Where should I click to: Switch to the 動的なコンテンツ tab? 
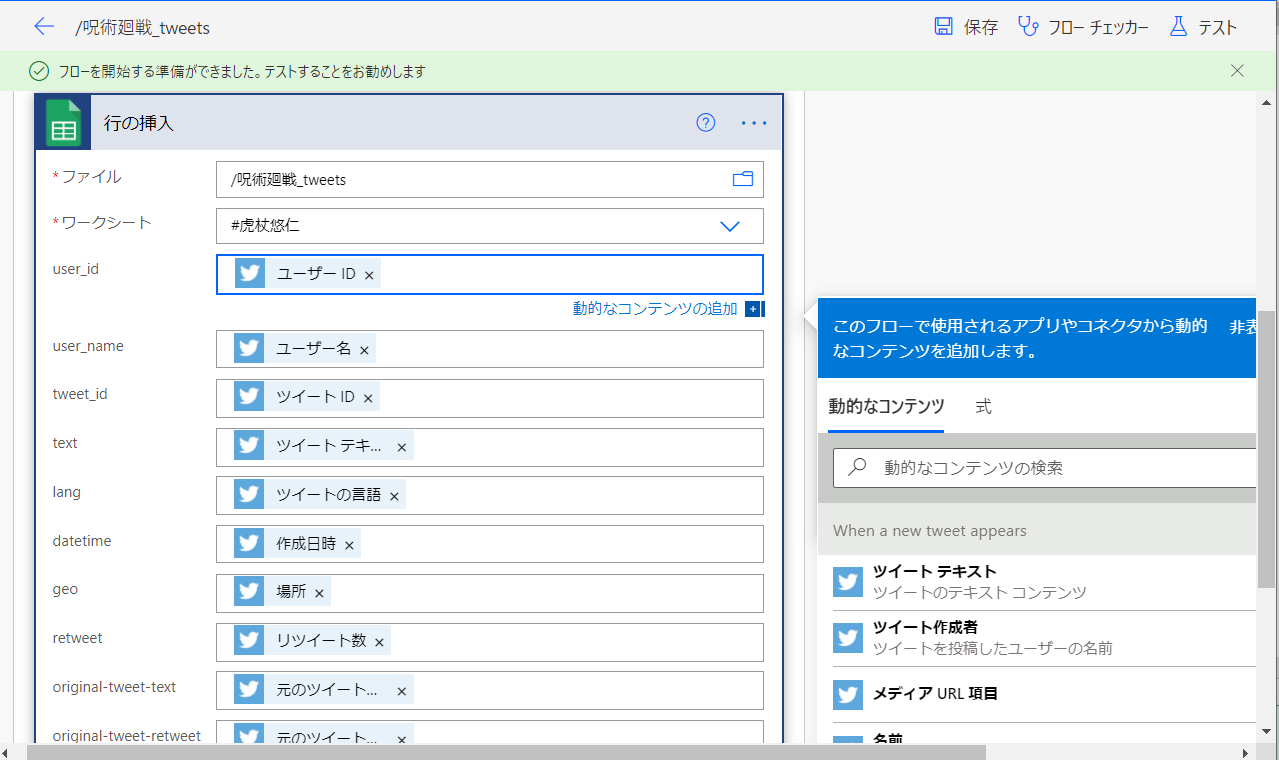[x=886, y=407]
